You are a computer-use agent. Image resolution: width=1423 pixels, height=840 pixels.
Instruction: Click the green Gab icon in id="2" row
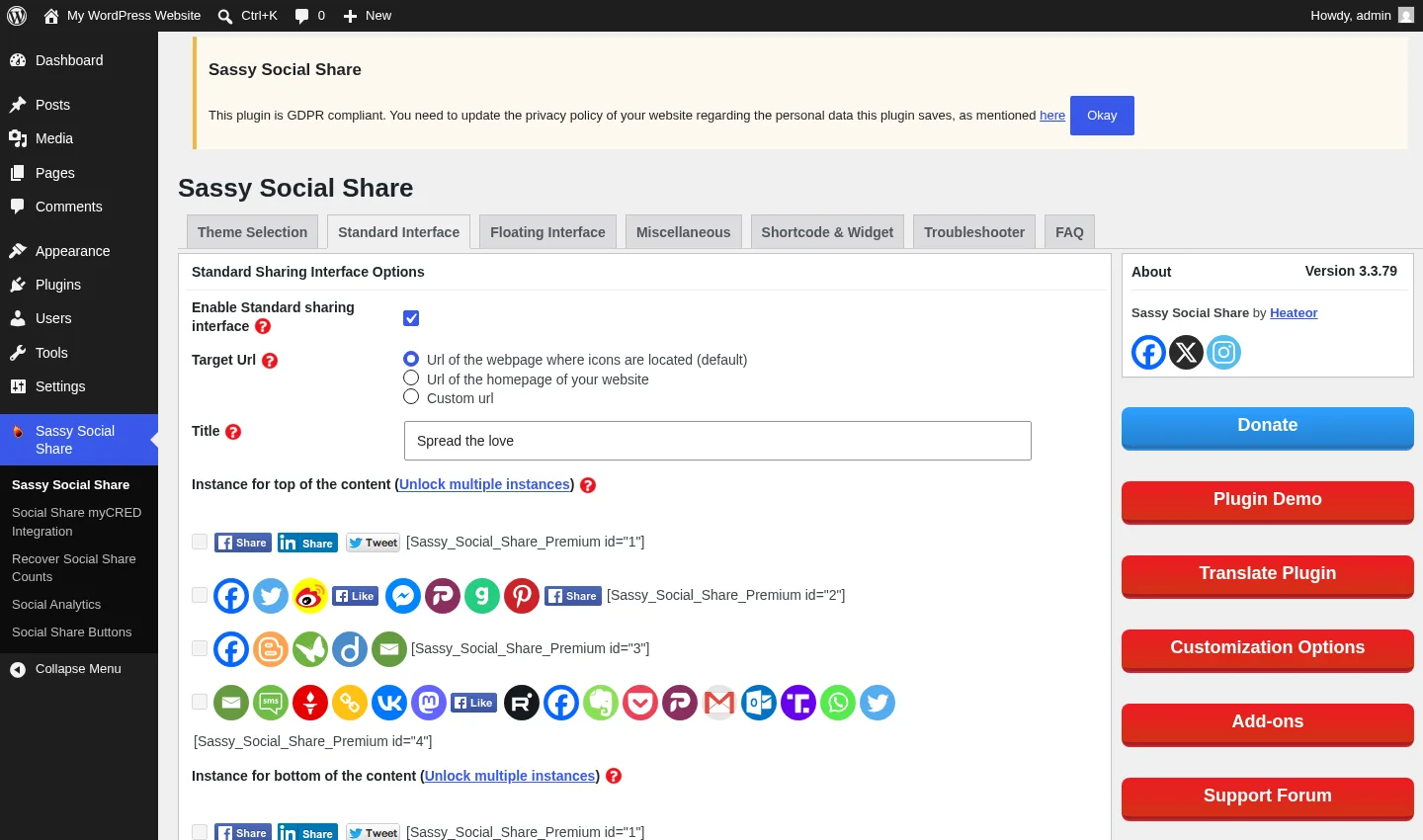point(482,596)
